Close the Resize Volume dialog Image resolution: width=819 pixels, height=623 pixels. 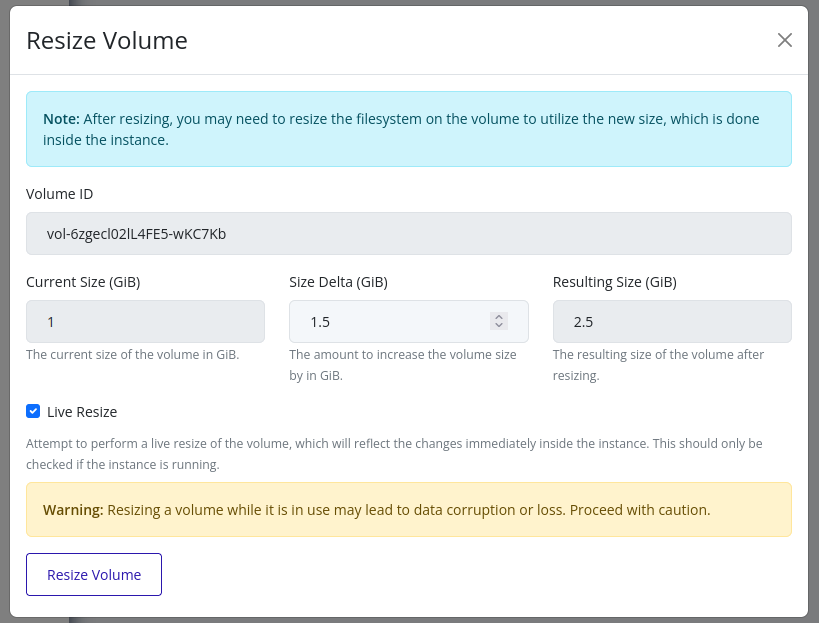785,40
